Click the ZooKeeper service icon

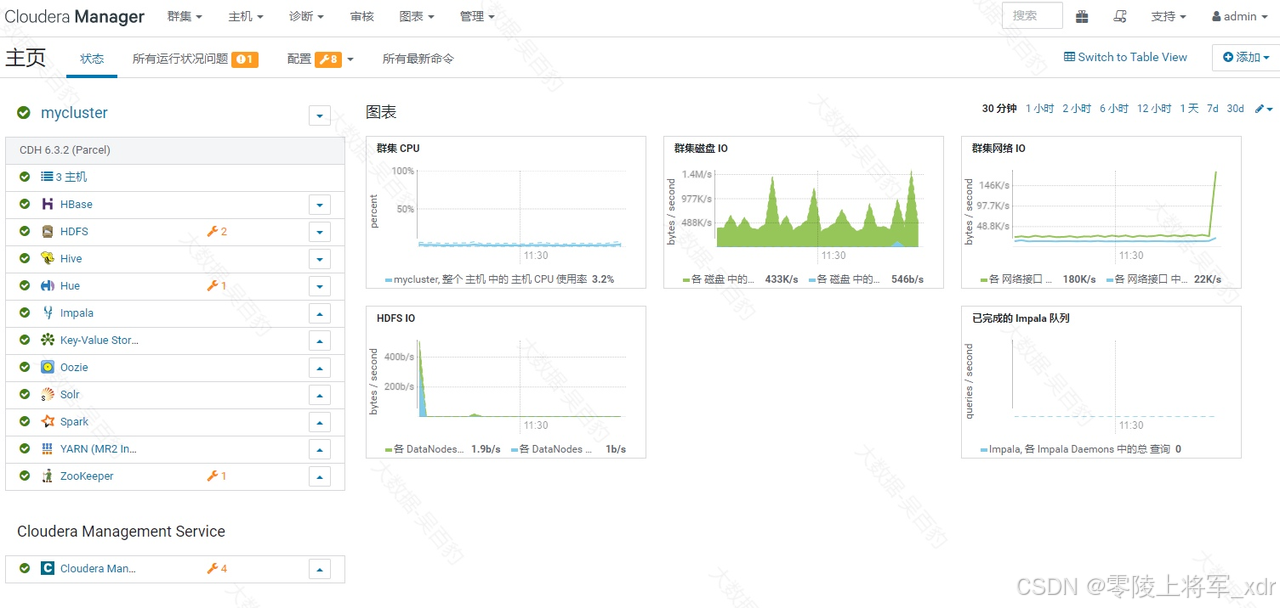point(47,476)
